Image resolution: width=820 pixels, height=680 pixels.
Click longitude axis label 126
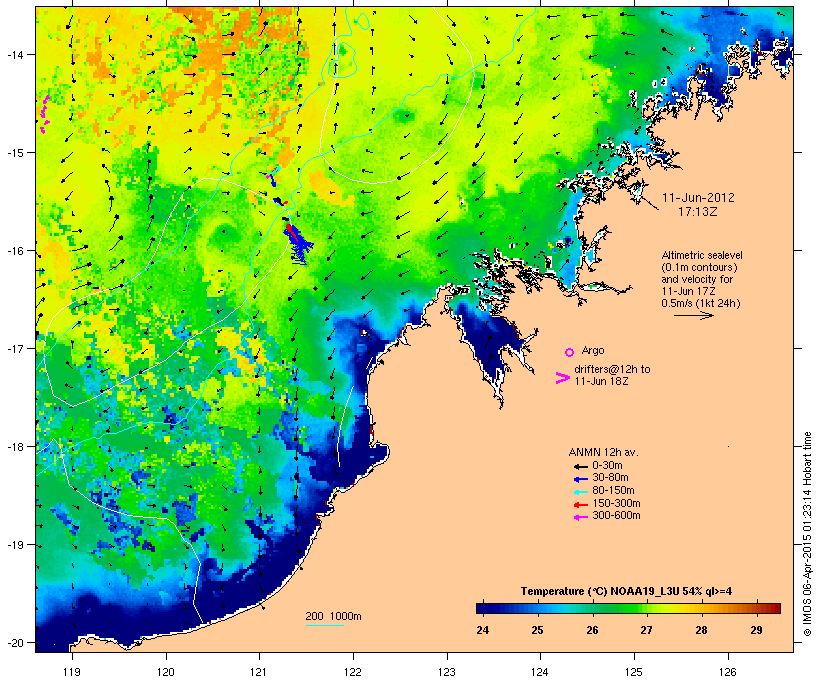727,672
